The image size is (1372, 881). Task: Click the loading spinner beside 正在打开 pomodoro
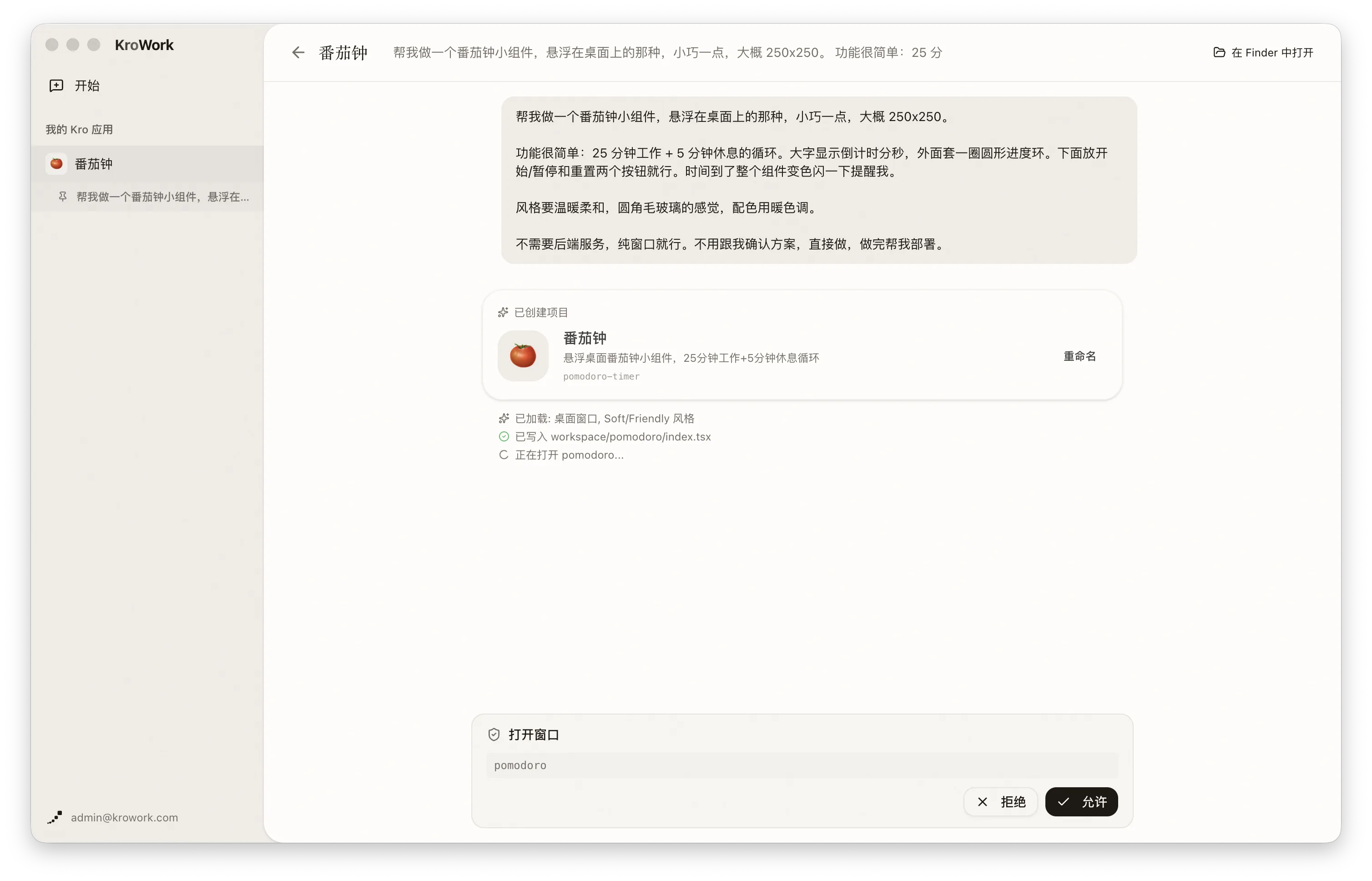503,455
